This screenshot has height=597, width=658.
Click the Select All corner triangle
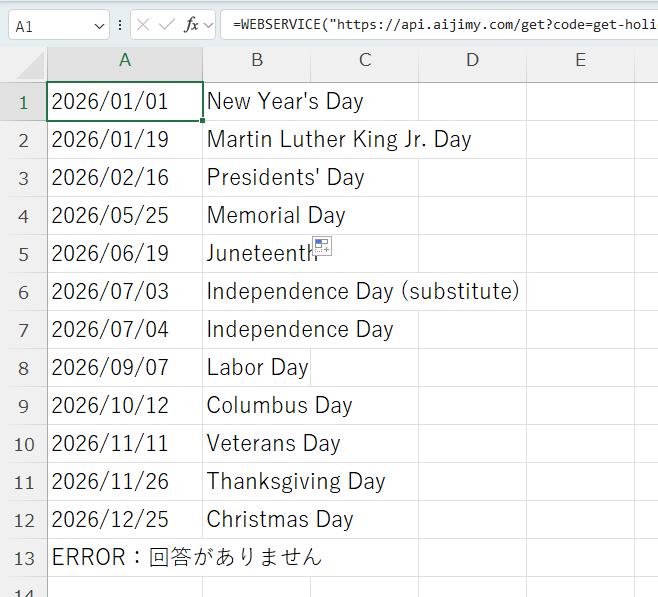30,65
